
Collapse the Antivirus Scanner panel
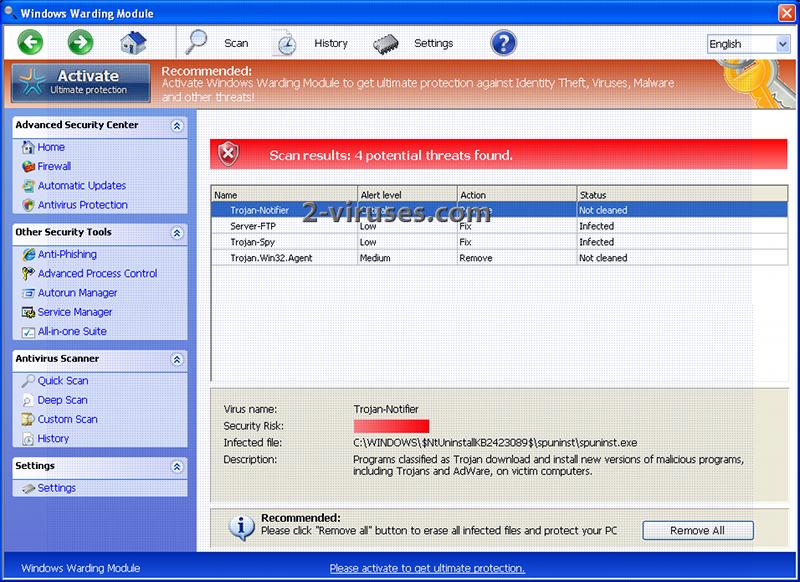[x=177, y=360]
